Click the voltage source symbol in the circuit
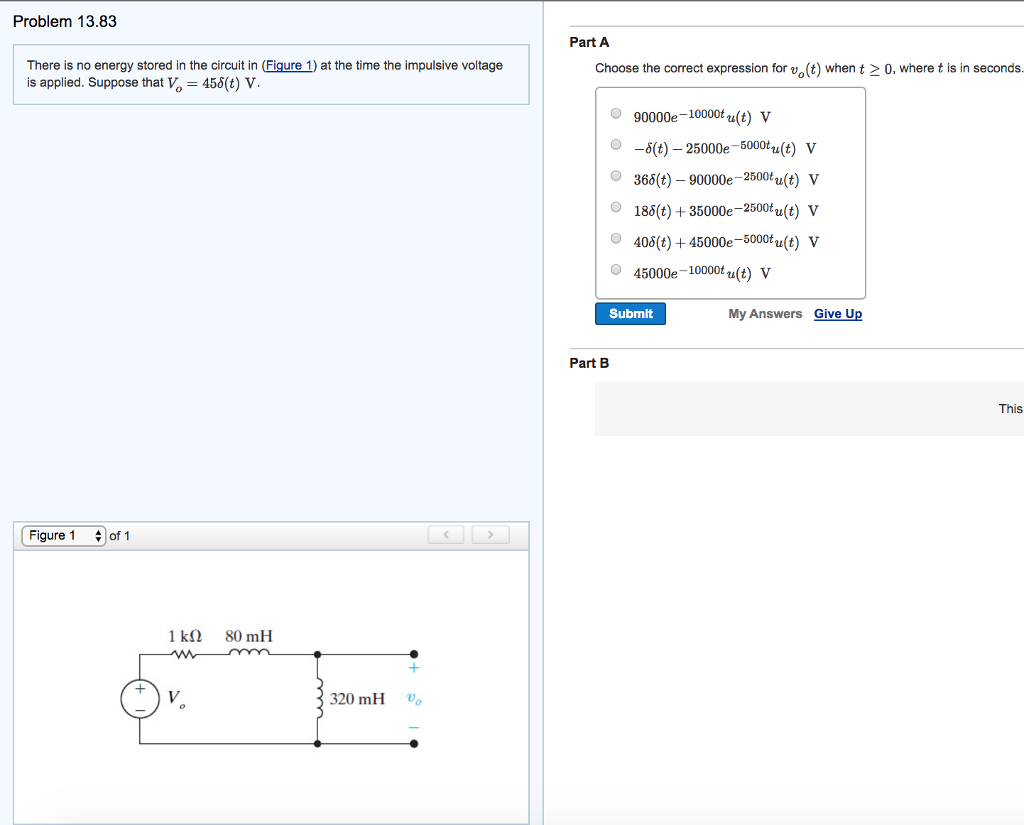1024x825 pixels. pos(140,698)
